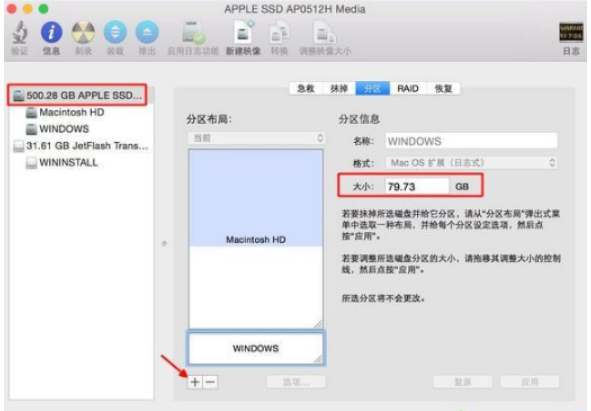591x411 pixels.
Task: Remove partition with minus button
Action: coord(211,382)
